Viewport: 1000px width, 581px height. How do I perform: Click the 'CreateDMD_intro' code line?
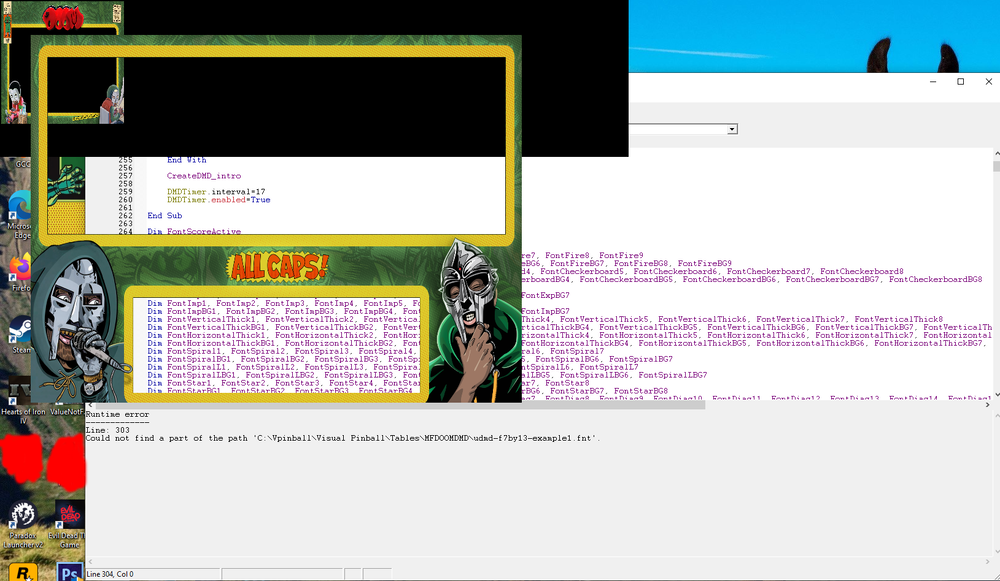[204, 176]
